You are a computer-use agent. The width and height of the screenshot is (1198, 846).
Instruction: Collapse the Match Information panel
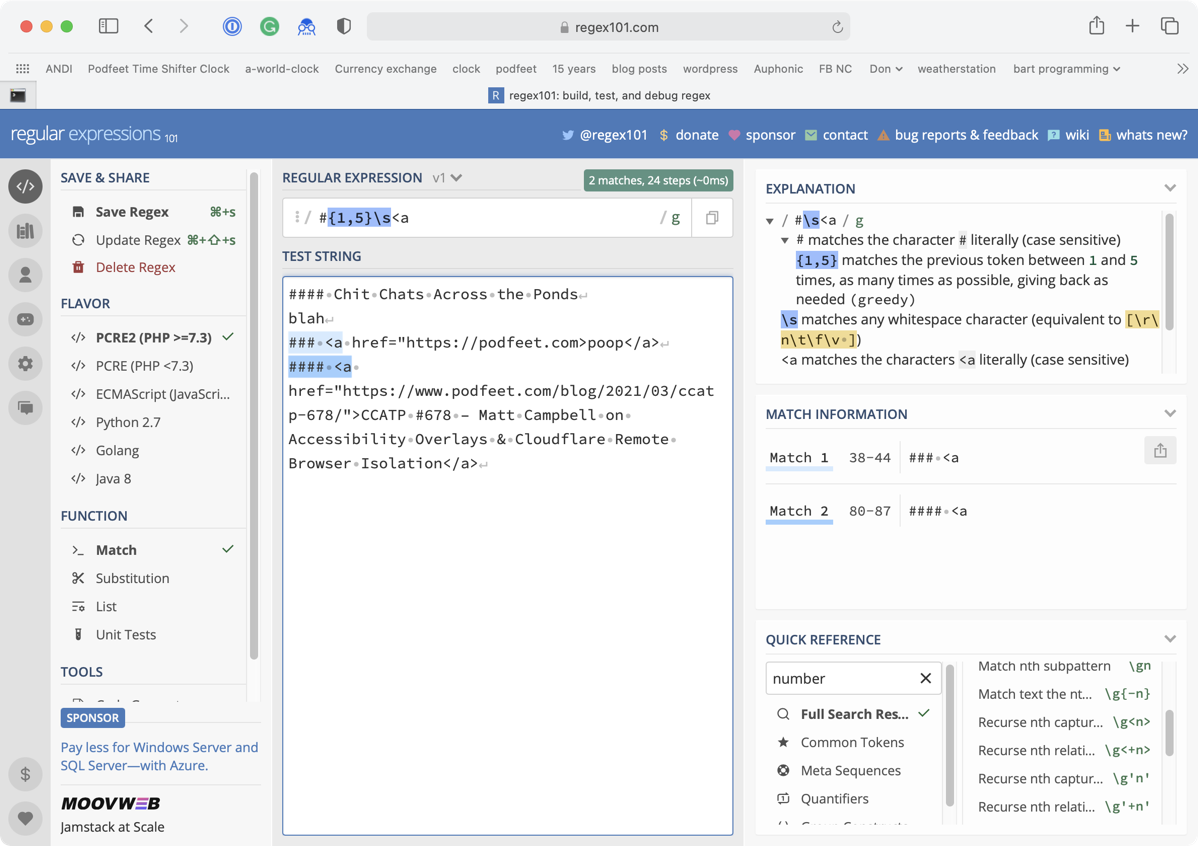coord(1169,414)
